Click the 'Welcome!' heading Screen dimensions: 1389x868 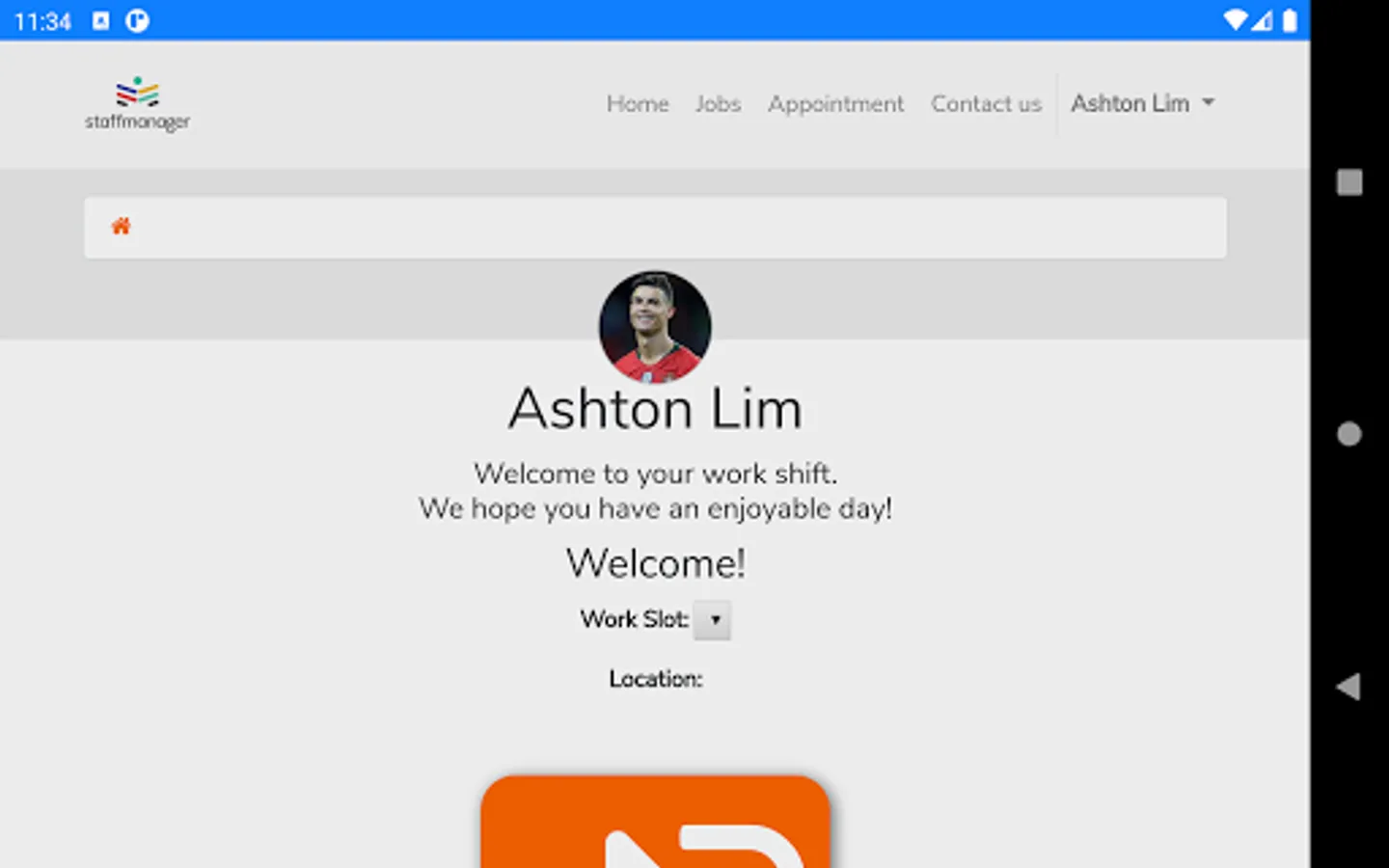pyautogui.click(x=655, y=563)
